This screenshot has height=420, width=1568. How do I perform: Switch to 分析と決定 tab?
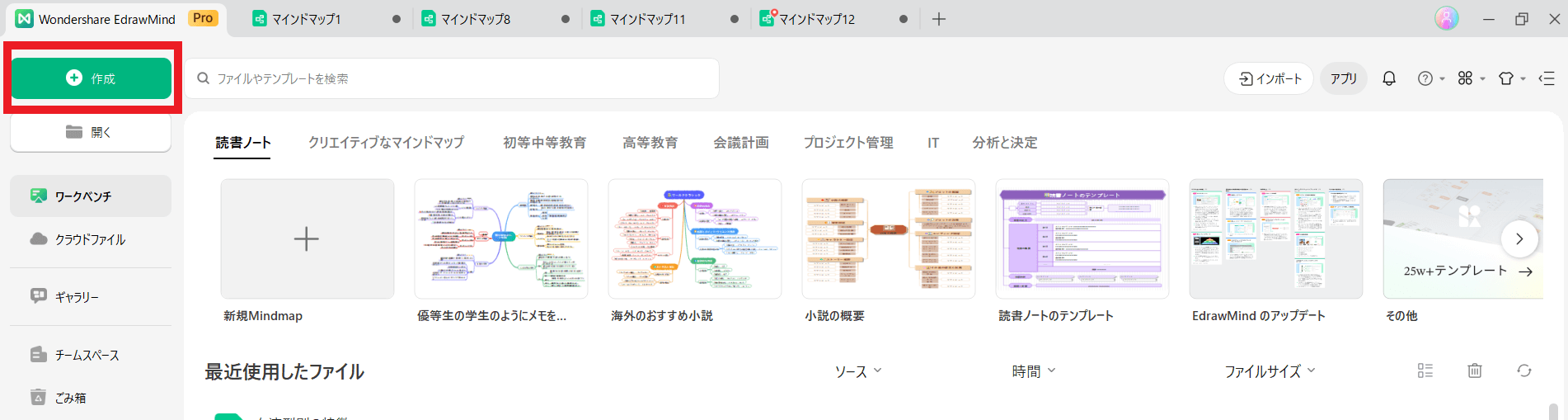point(1005,143)
